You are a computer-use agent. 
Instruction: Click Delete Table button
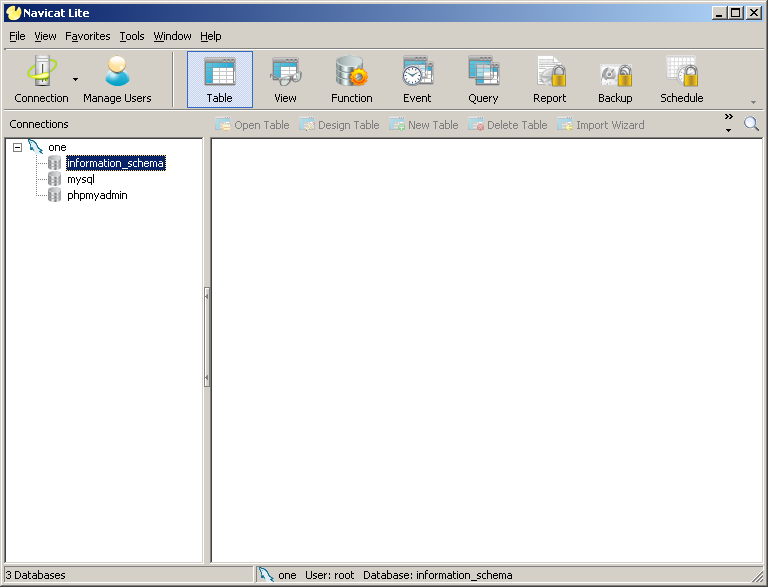click(507, 125)
